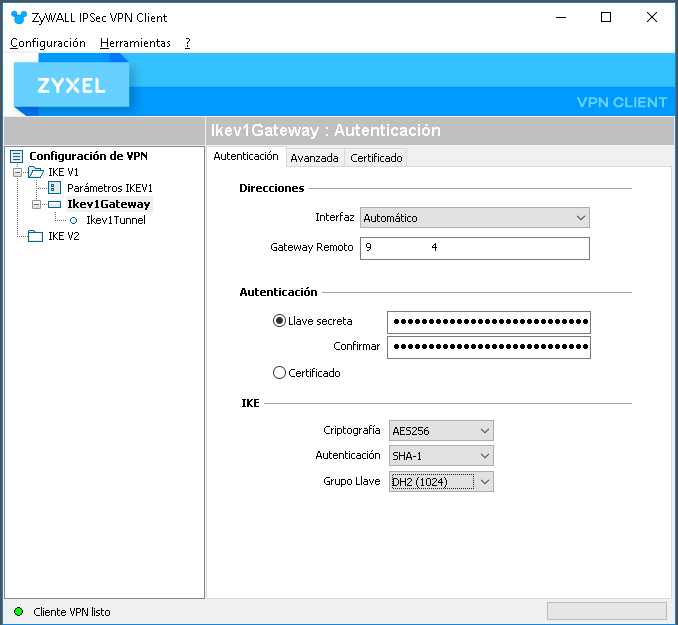Select the IKE V2 folder icon

(35, 236)
